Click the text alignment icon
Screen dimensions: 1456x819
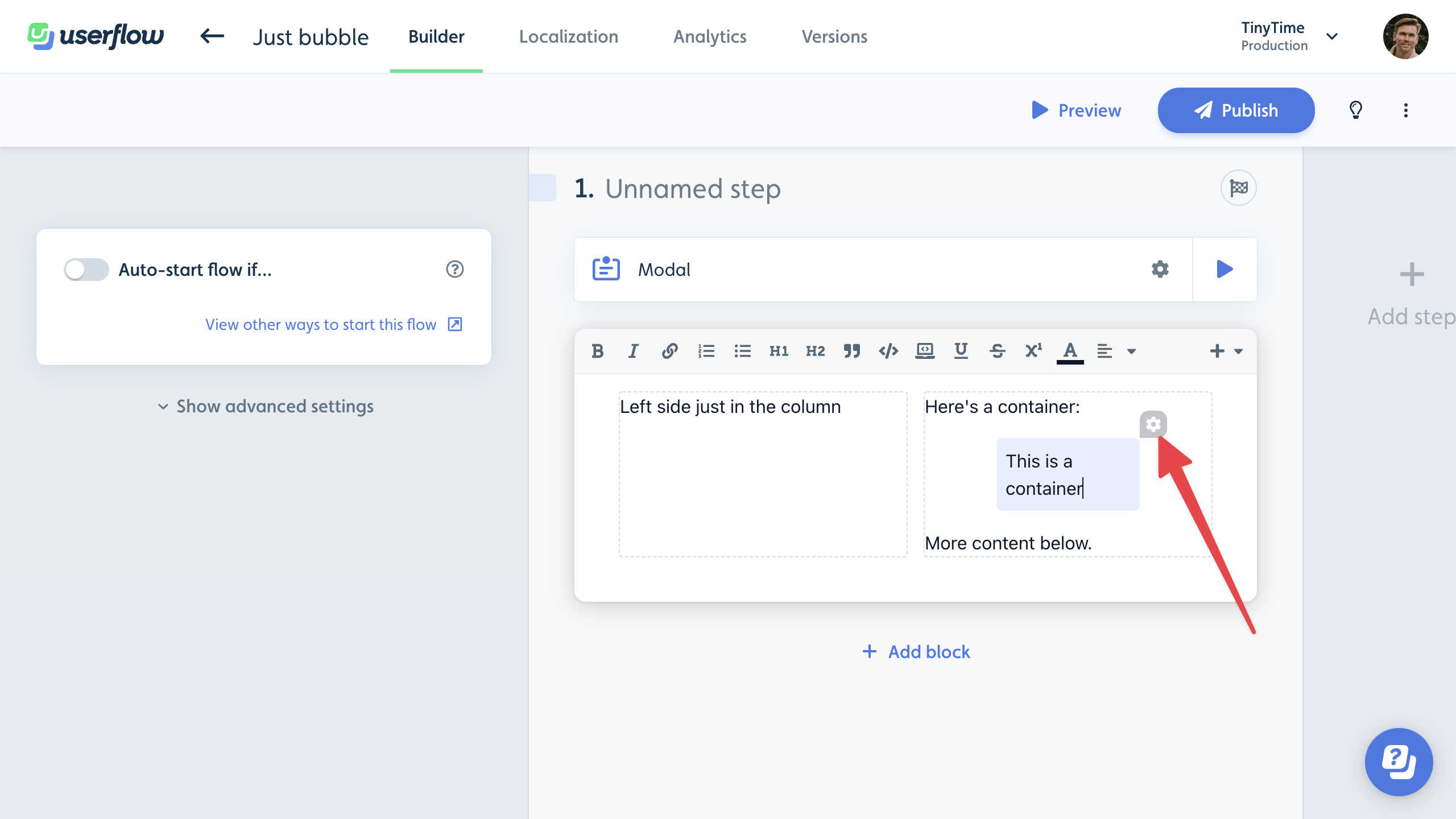click(x=1105, y=351)
